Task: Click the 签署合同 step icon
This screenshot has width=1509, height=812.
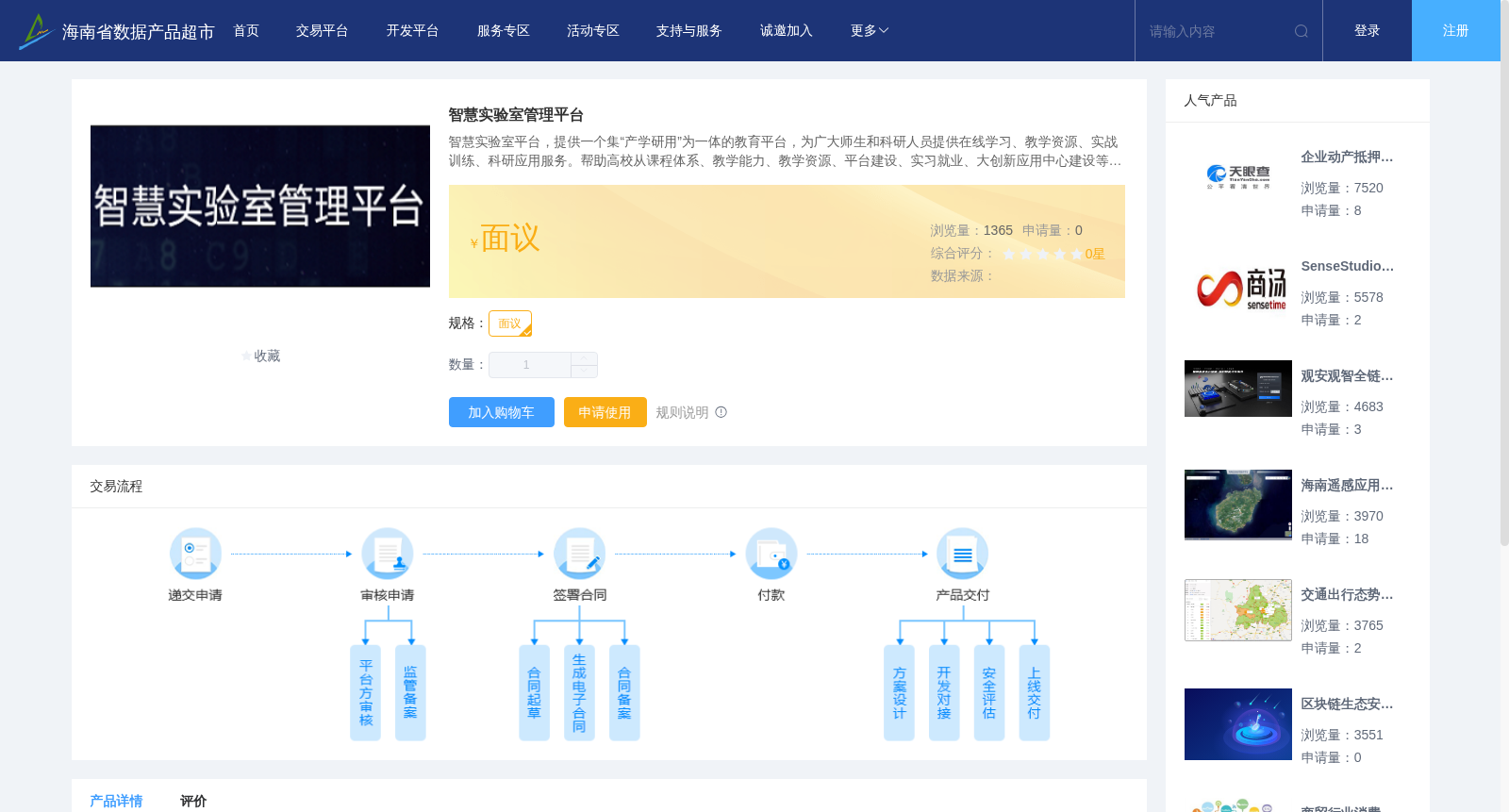Action: pyautogui.click(x=579, y=554)
